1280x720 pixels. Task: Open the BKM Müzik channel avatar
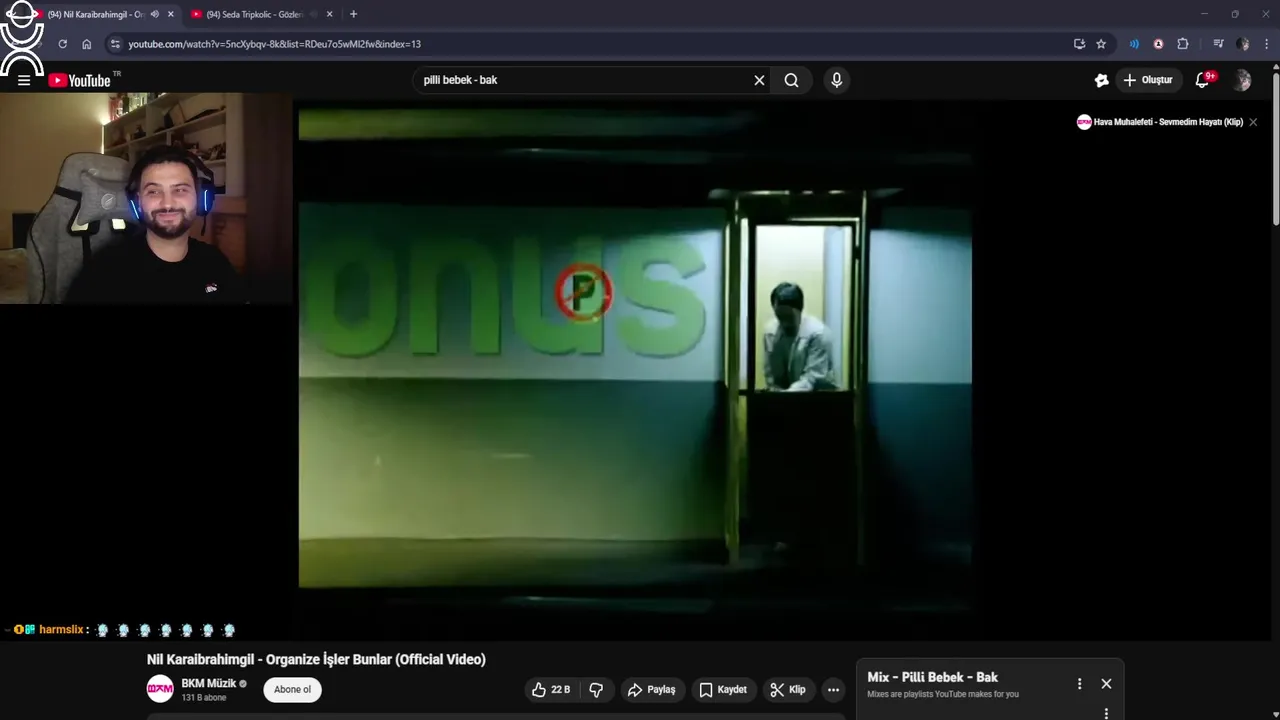[x=160, y=689]
